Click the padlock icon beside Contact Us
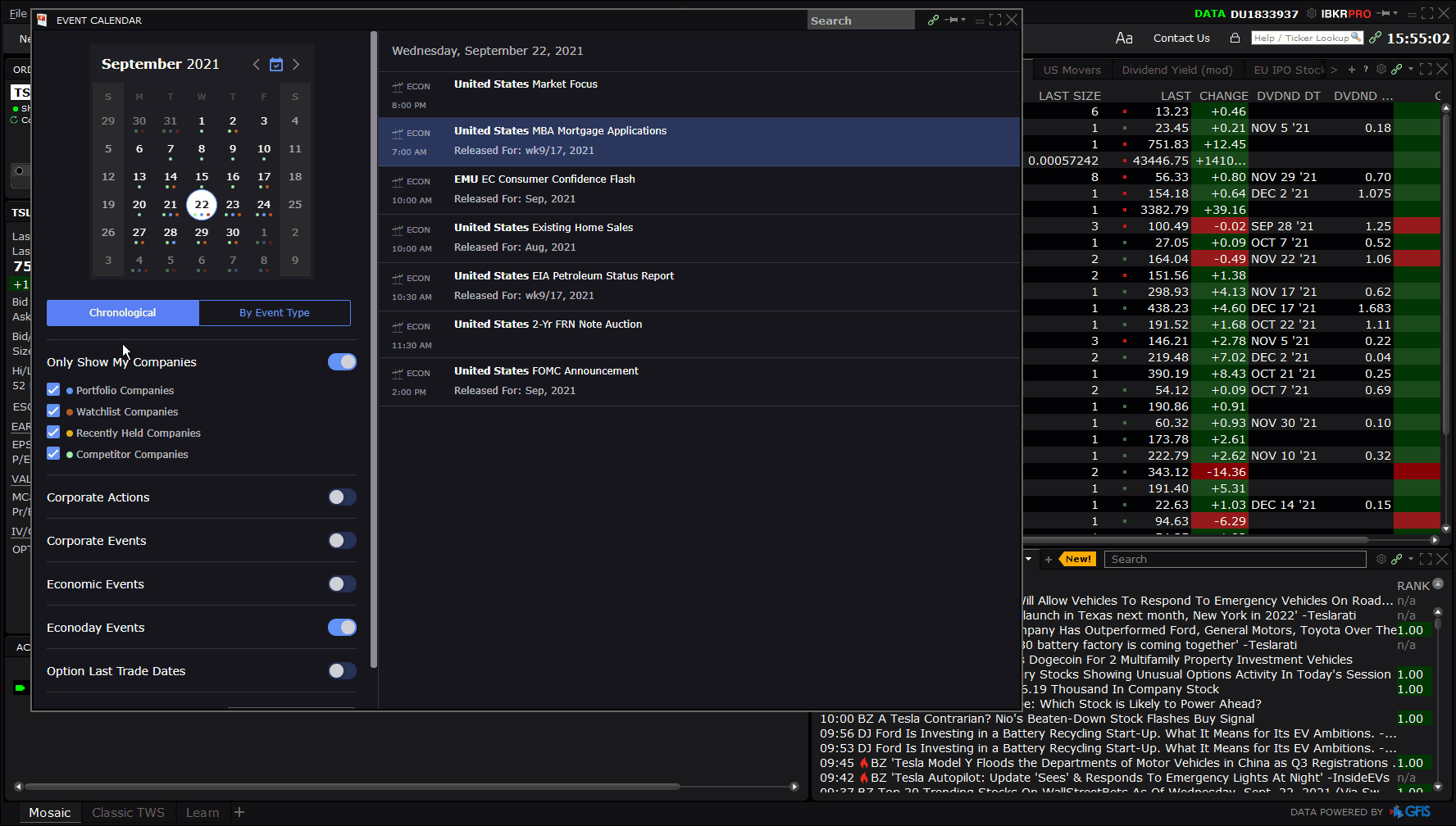 tap(1235, 38)
